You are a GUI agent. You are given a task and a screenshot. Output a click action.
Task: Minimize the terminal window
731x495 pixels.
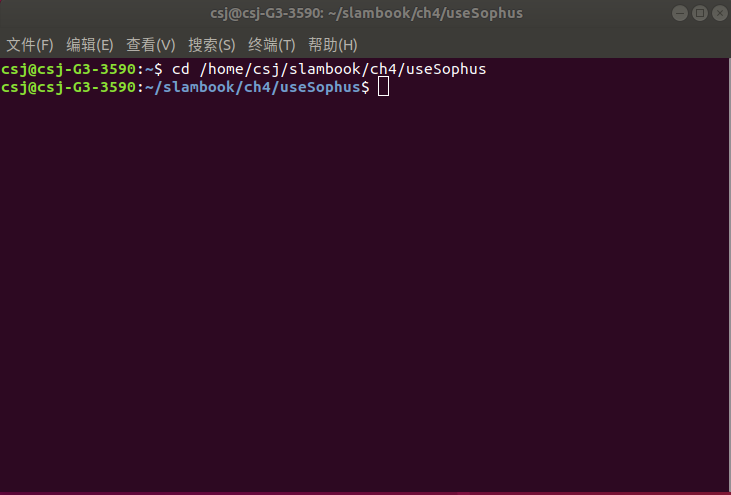pyautogui.click(x=680, y=13)
